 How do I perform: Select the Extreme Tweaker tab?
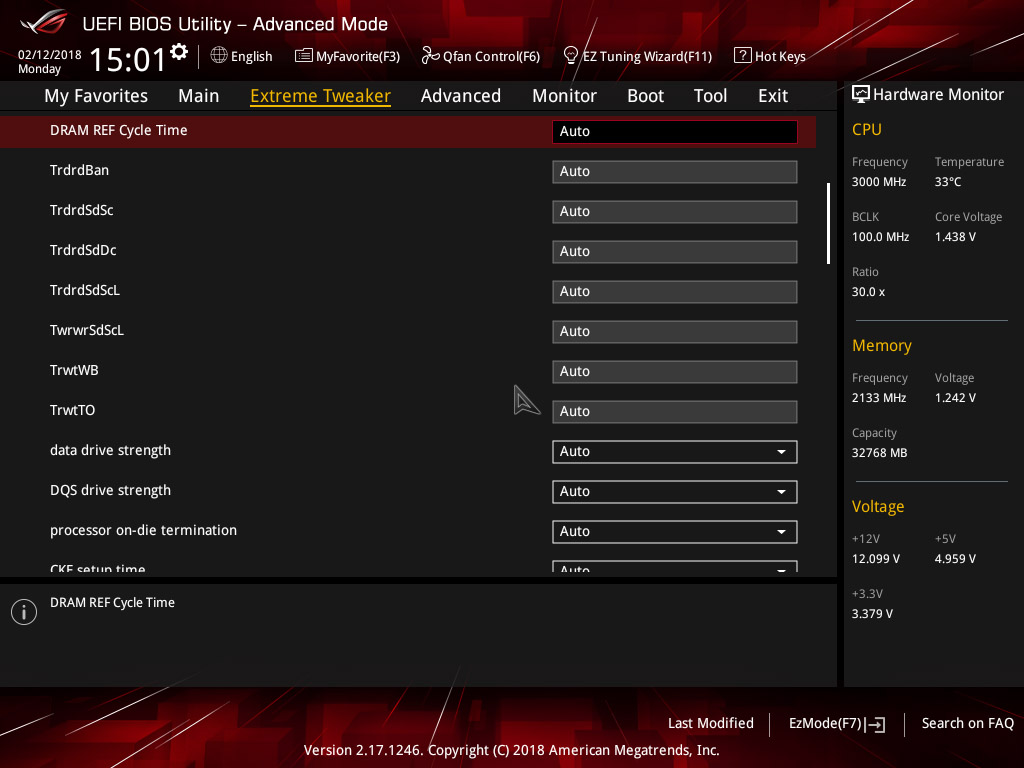(321, 96)
